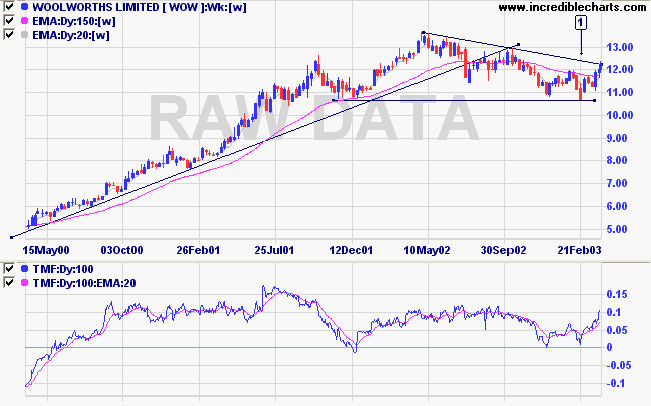
Task: Click the 26Feb01 date label
Action: [198, 250]
